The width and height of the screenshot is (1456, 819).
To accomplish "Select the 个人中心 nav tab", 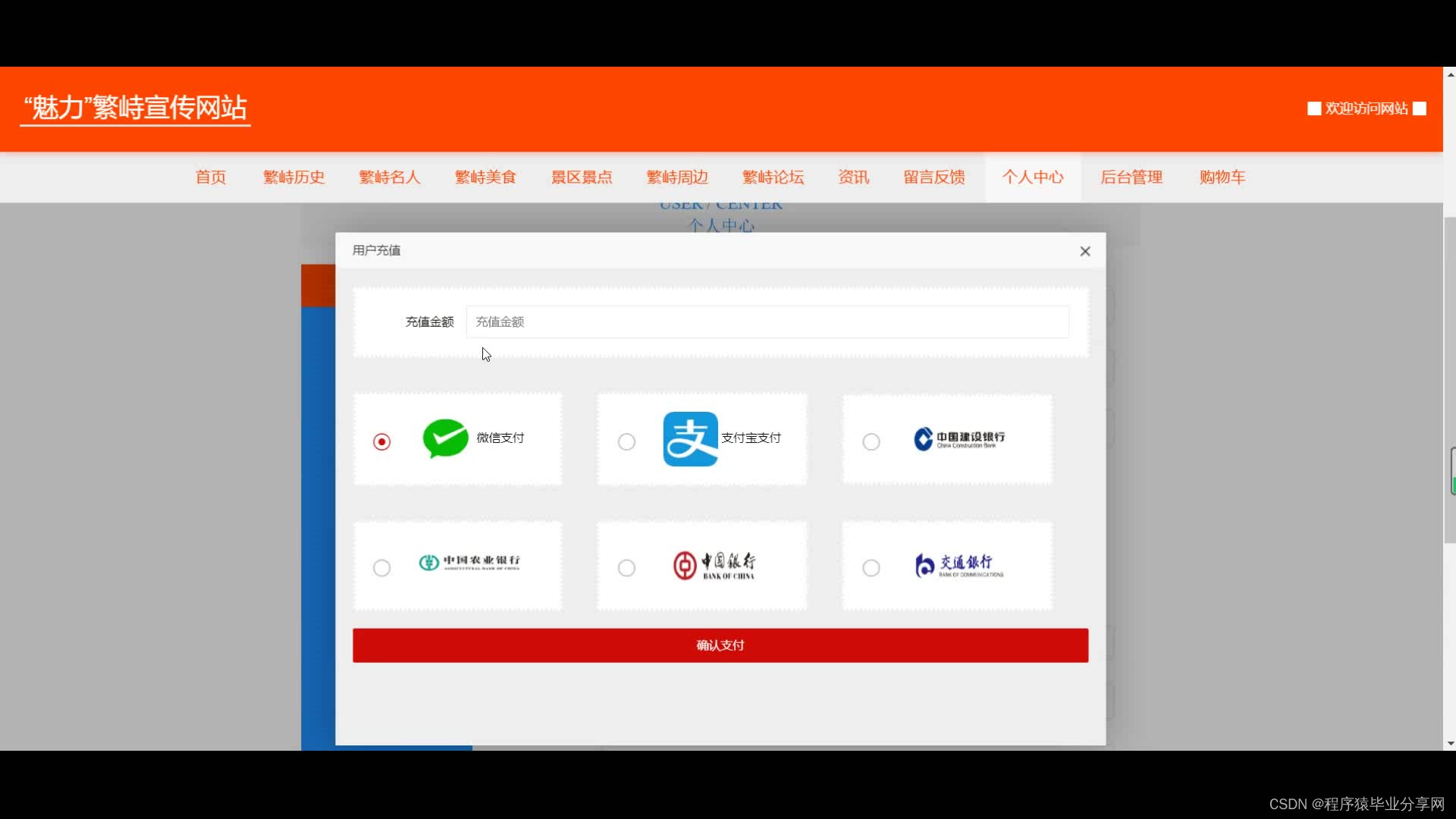I will pyautogui.click(x=1033, y=177).
